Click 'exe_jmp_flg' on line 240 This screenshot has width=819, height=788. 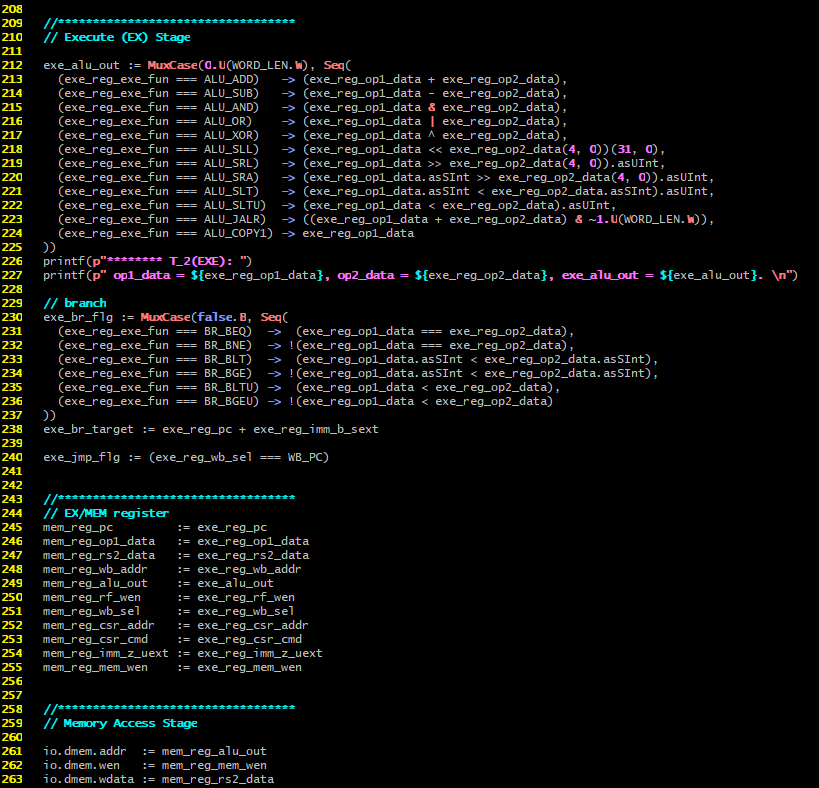pos(81,457)
